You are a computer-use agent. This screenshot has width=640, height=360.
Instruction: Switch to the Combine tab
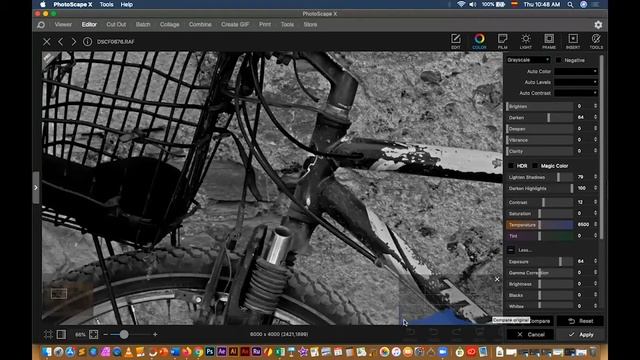200,24
